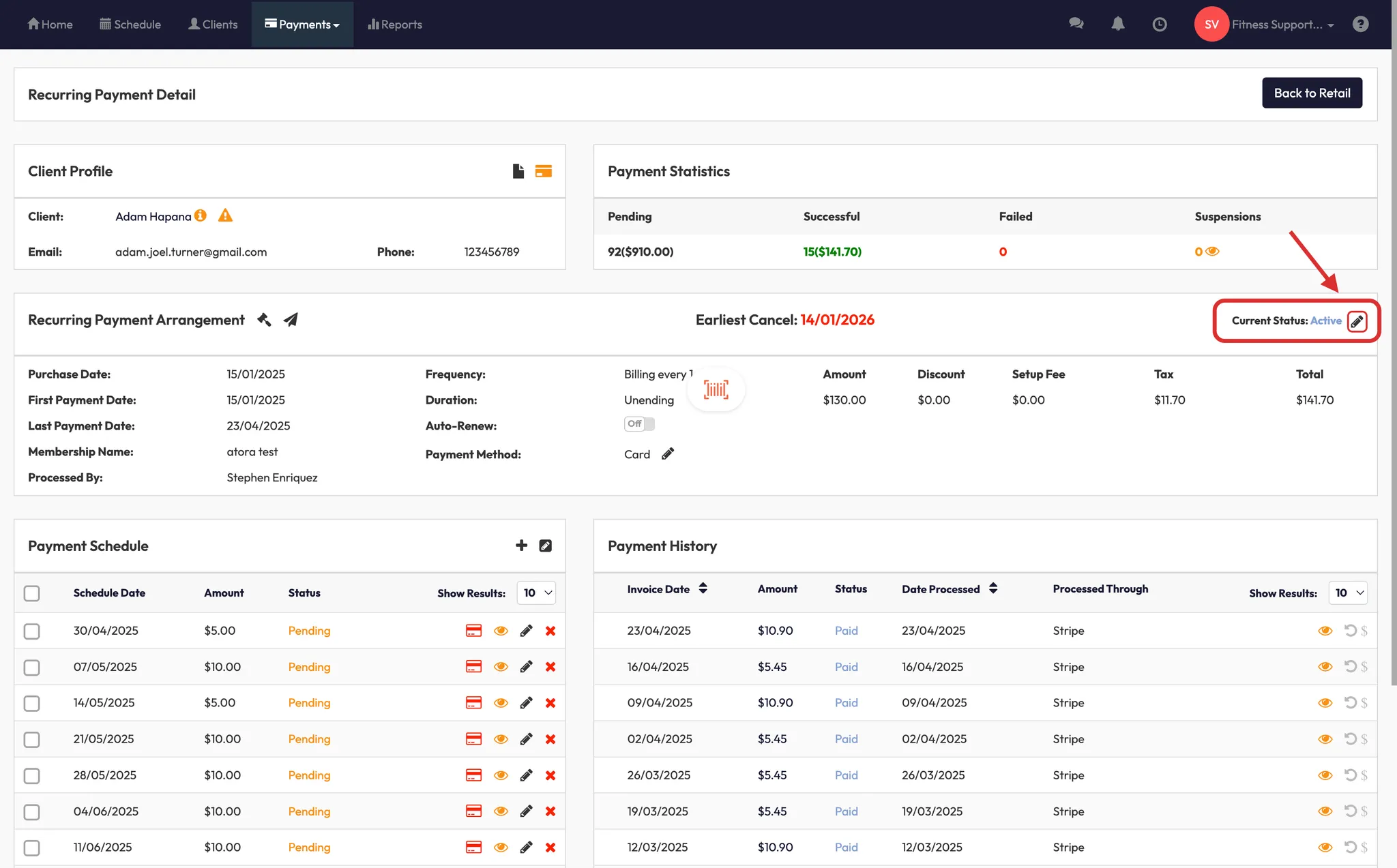The width and height of the screenshot is (1397, 868).
Task: Click the paper plane send icon
Action: point(291,320)
